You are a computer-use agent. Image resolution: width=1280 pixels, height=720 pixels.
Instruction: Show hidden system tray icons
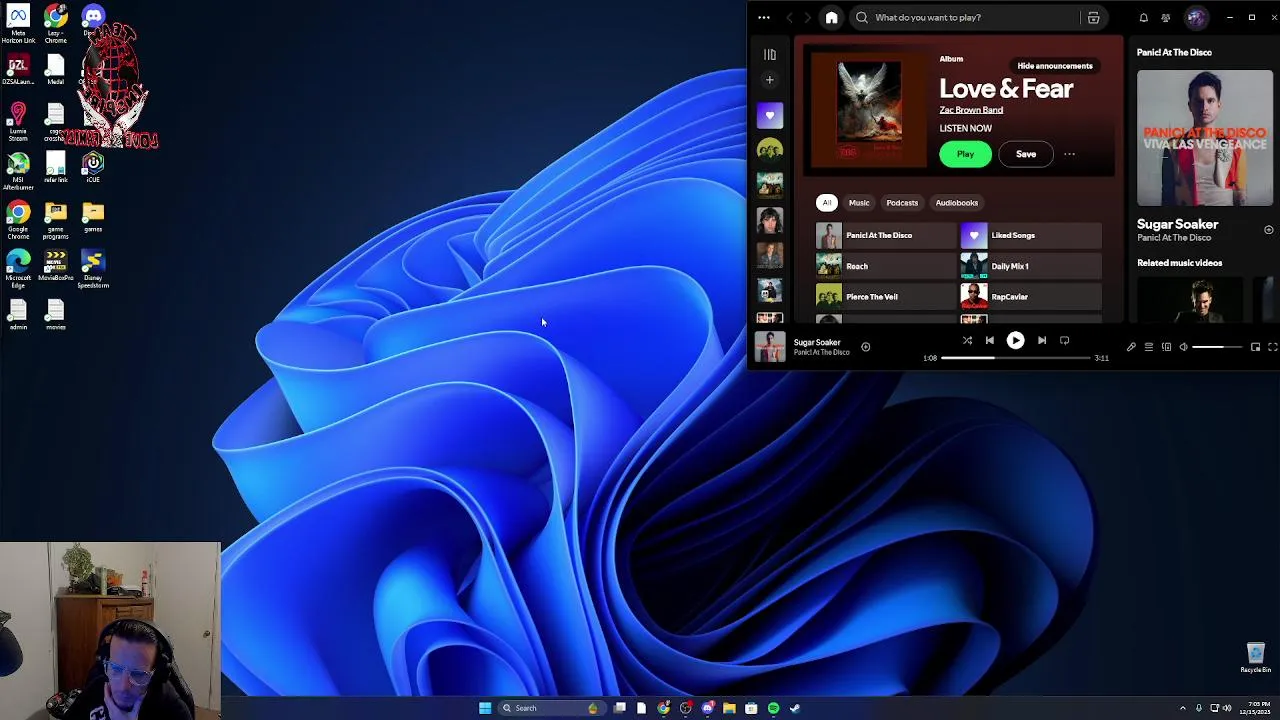pyautogui.click(x=1183, y=708)
